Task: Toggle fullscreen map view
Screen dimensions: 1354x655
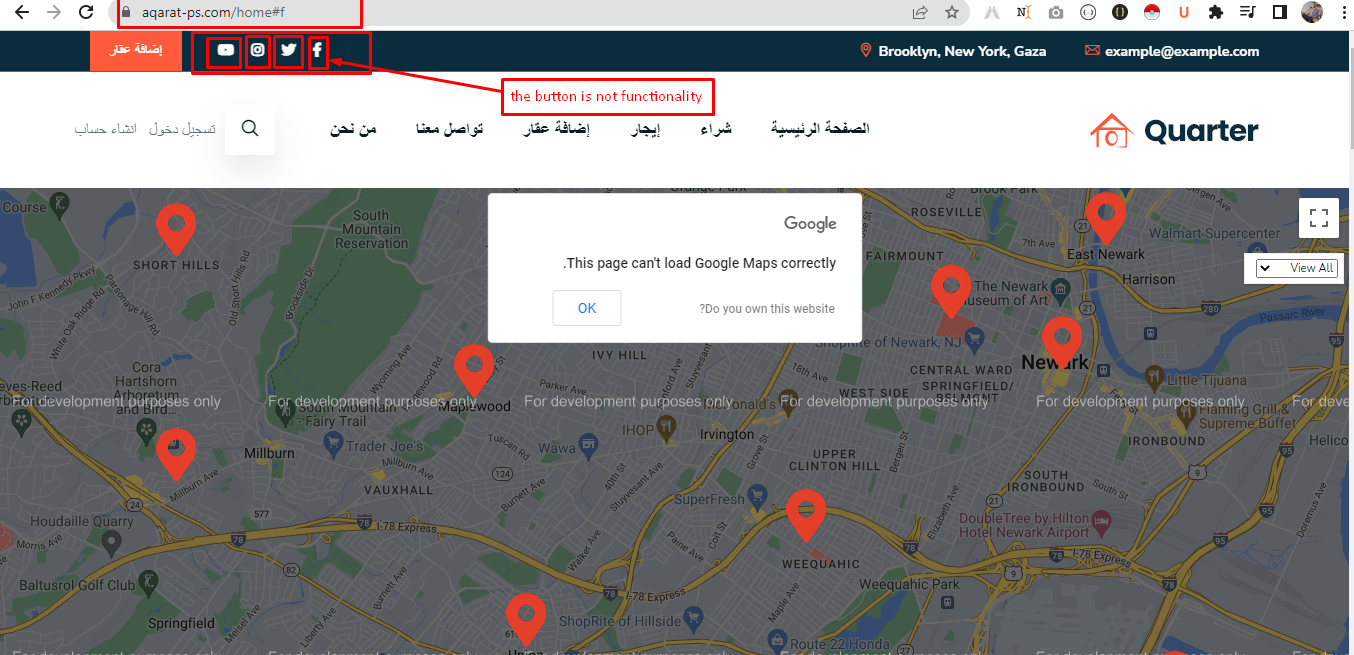Action: point(1318,218)
